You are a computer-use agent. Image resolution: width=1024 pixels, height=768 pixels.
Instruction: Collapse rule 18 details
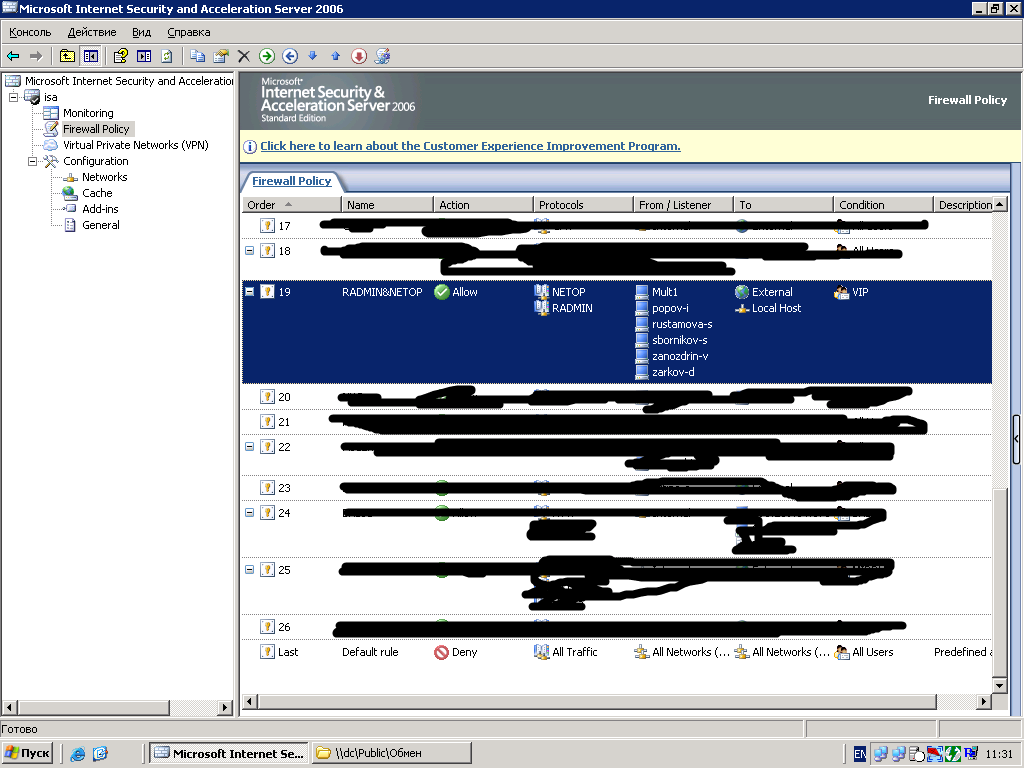(x=249, y=250)
